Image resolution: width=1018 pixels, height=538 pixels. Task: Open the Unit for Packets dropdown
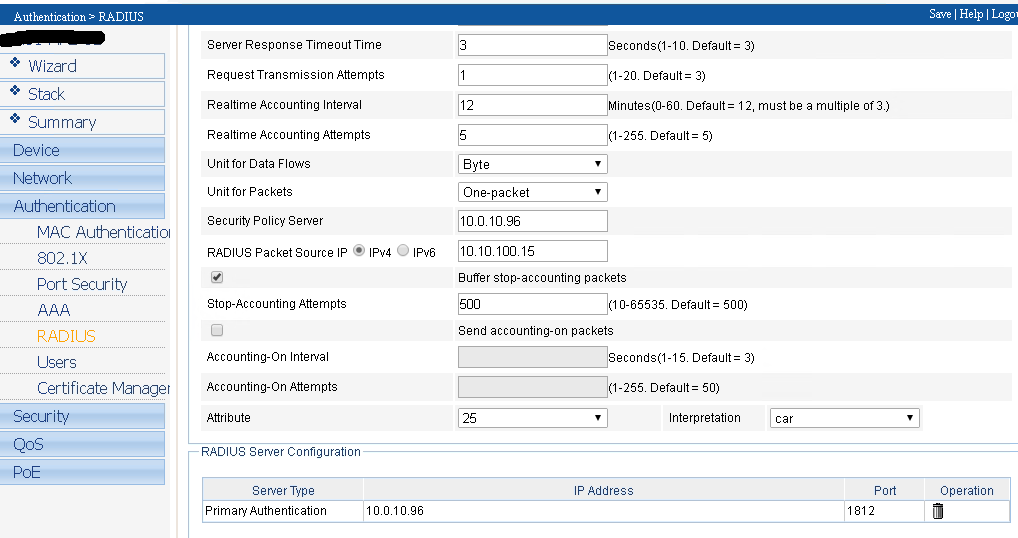tap(532, 192)
